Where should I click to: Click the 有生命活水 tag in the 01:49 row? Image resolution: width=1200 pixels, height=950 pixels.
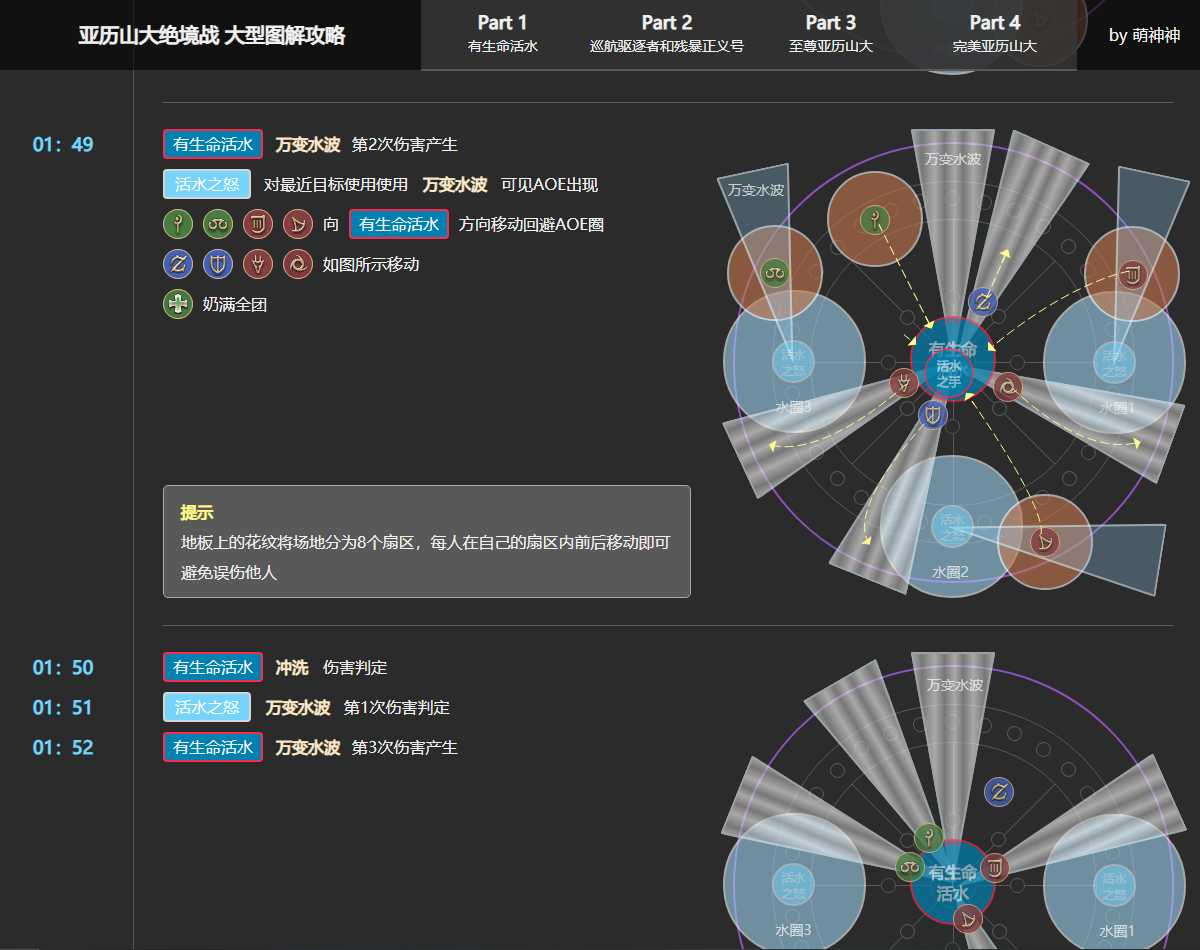(213, 144)
